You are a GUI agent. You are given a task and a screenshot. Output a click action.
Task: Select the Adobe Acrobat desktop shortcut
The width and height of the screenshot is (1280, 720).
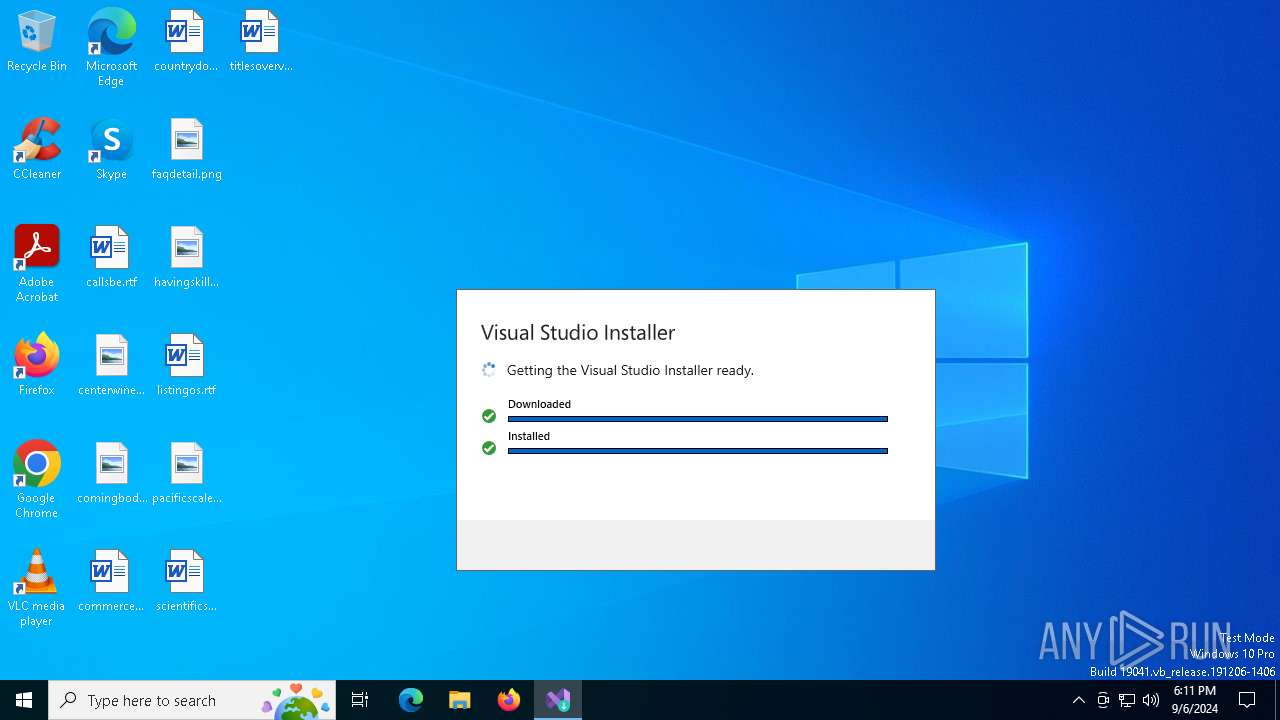click(x=37, y=264)
